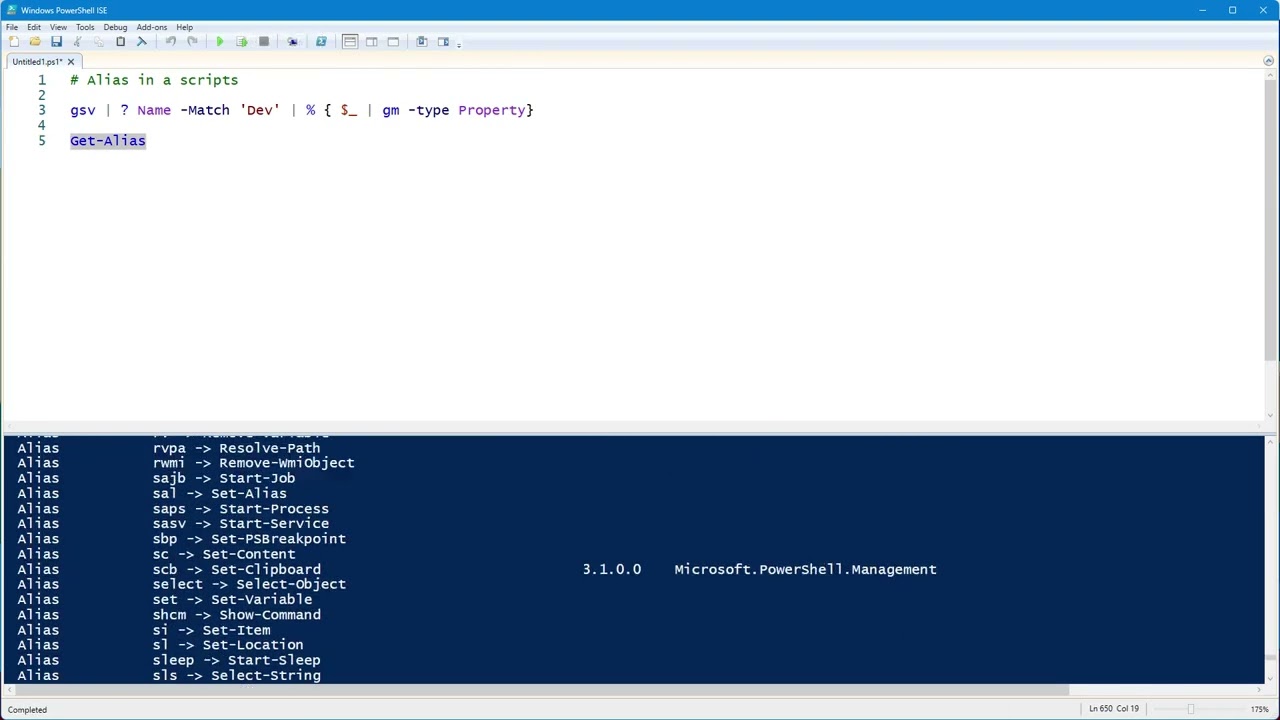
Task: Click the 3.1.0.0 version value
Action: (612, 569)
